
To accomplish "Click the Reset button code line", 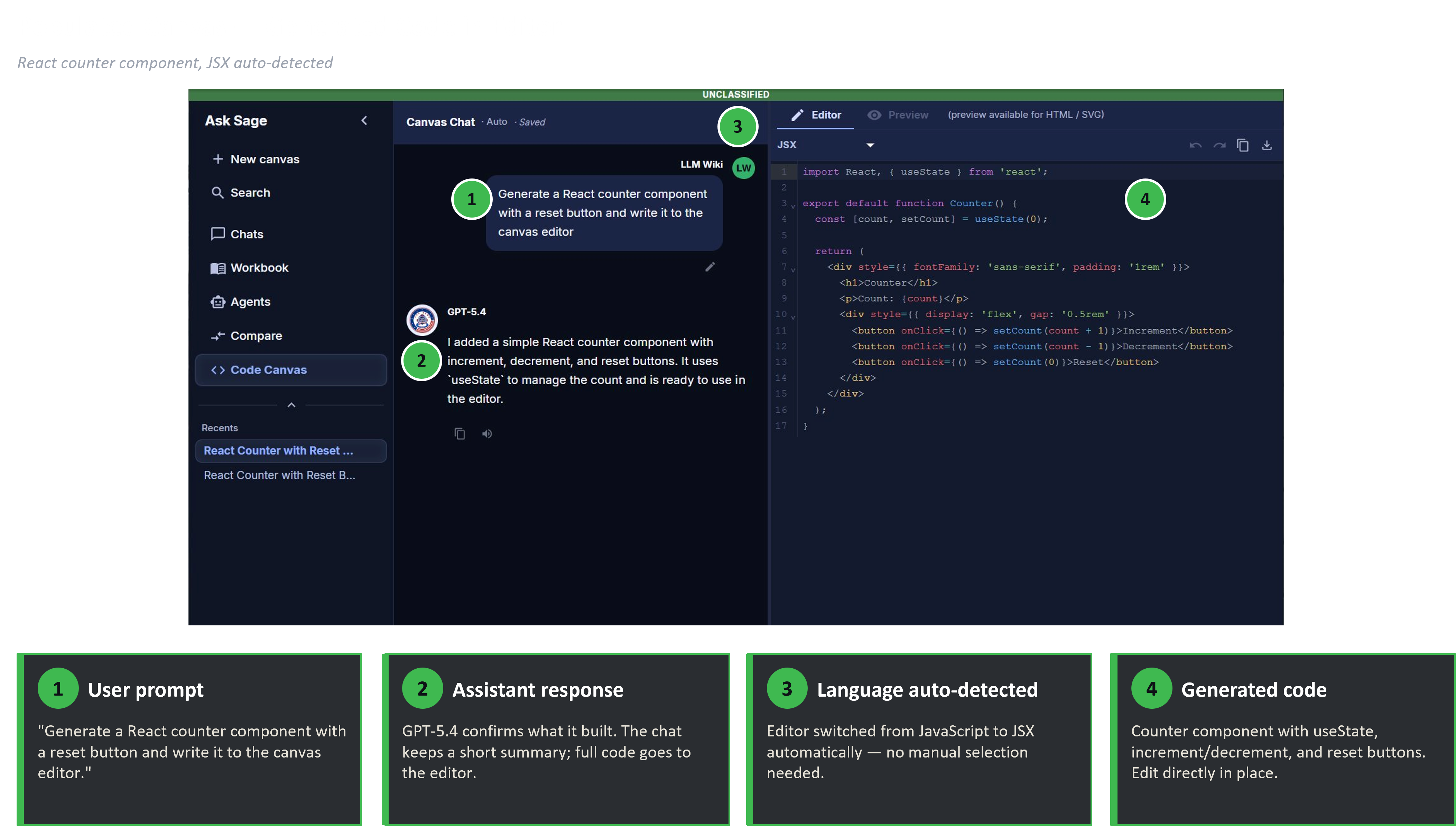I will tap(1005, 362).
